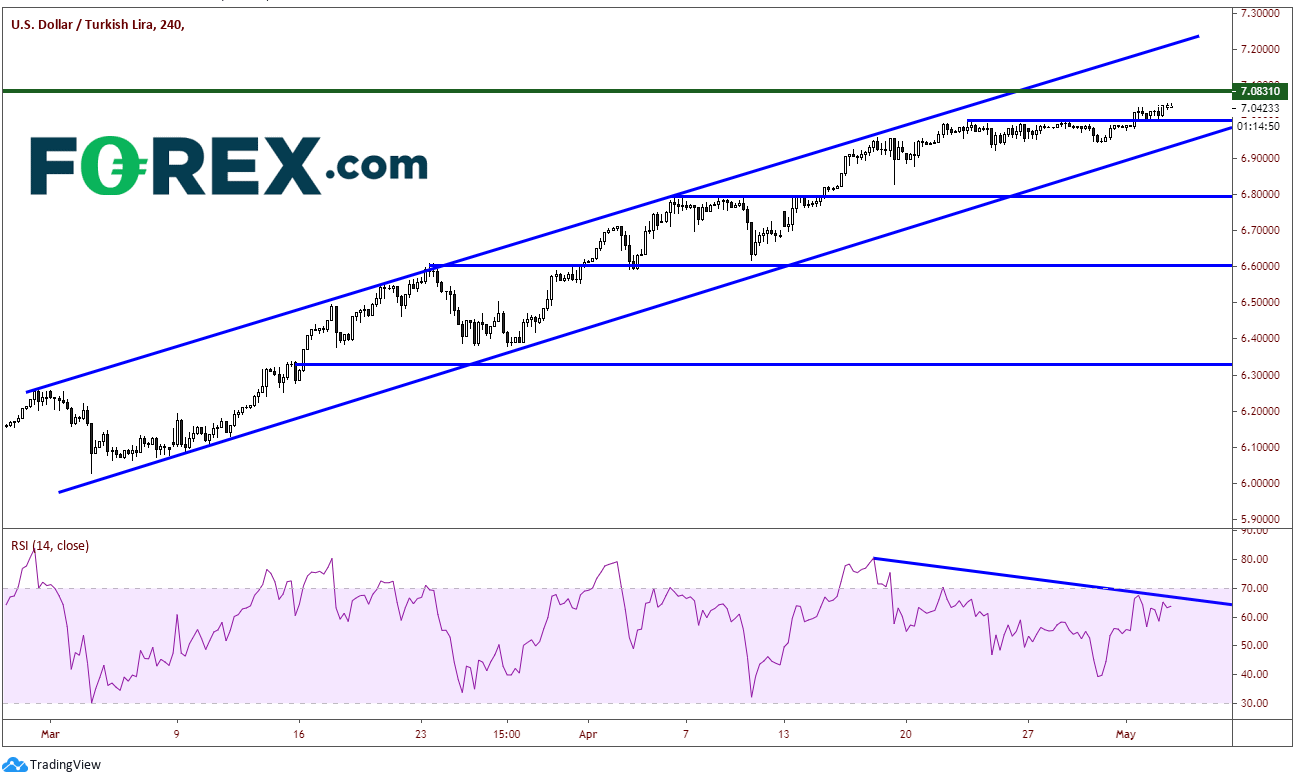This screenshot has height=783, width=1299.
Task: Select the blue horizontal line at 6.80
Action: 952,196
